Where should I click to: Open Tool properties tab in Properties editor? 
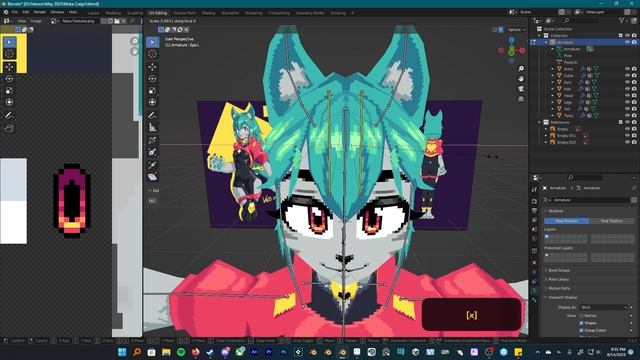(x=534, y=189)
